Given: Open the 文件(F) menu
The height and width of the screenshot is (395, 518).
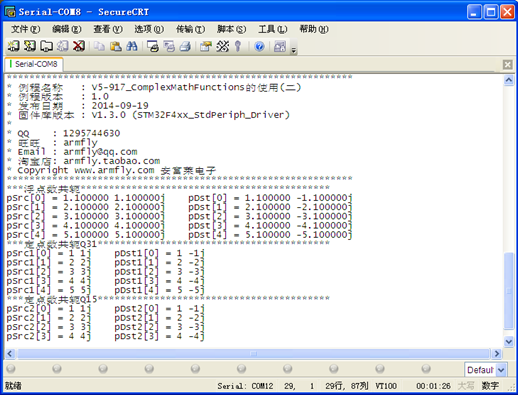Looking at the screenshot, I should coord(26,29).
